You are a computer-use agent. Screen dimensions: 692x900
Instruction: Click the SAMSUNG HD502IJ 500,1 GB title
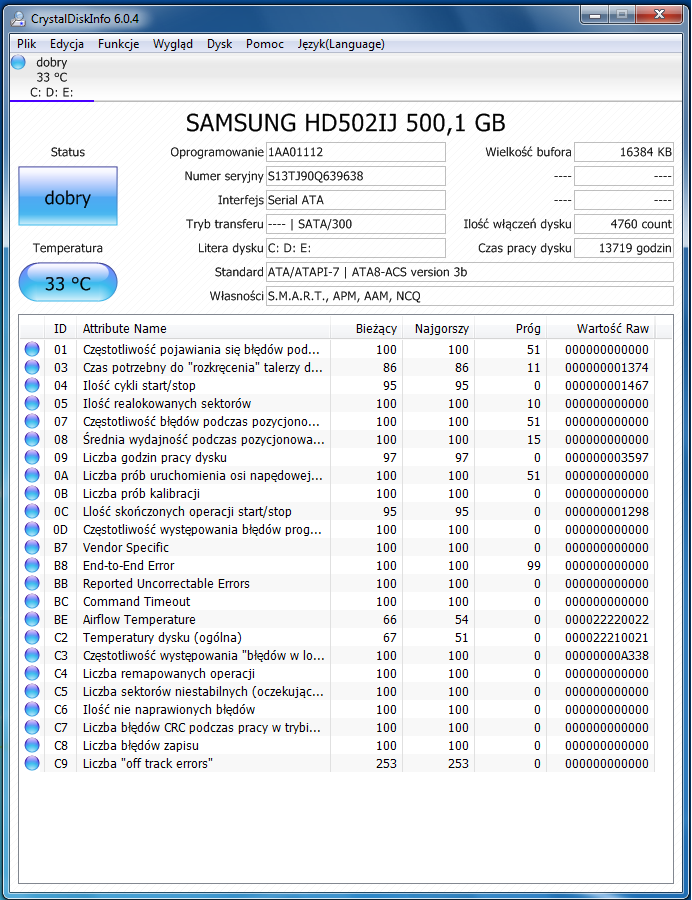pyautogui.click(x=345, y=123)
